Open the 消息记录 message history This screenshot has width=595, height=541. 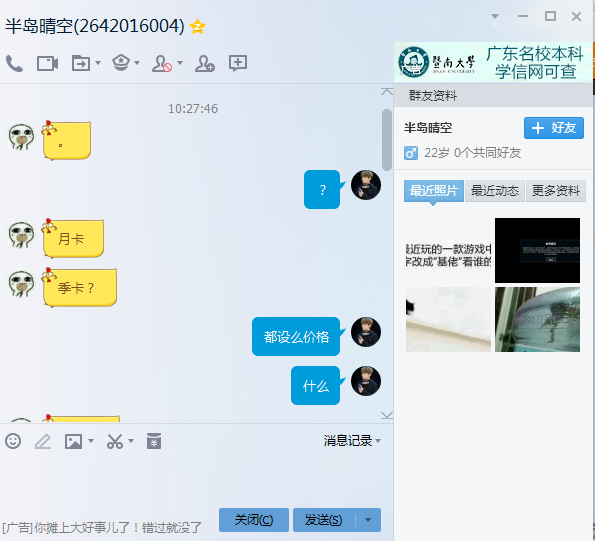click(348, 440)
